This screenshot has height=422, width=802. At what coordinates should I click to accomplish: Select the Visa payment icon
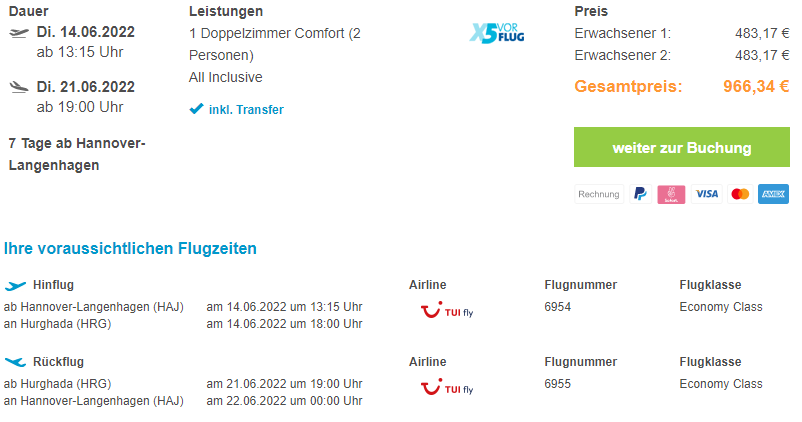[707, 194]
